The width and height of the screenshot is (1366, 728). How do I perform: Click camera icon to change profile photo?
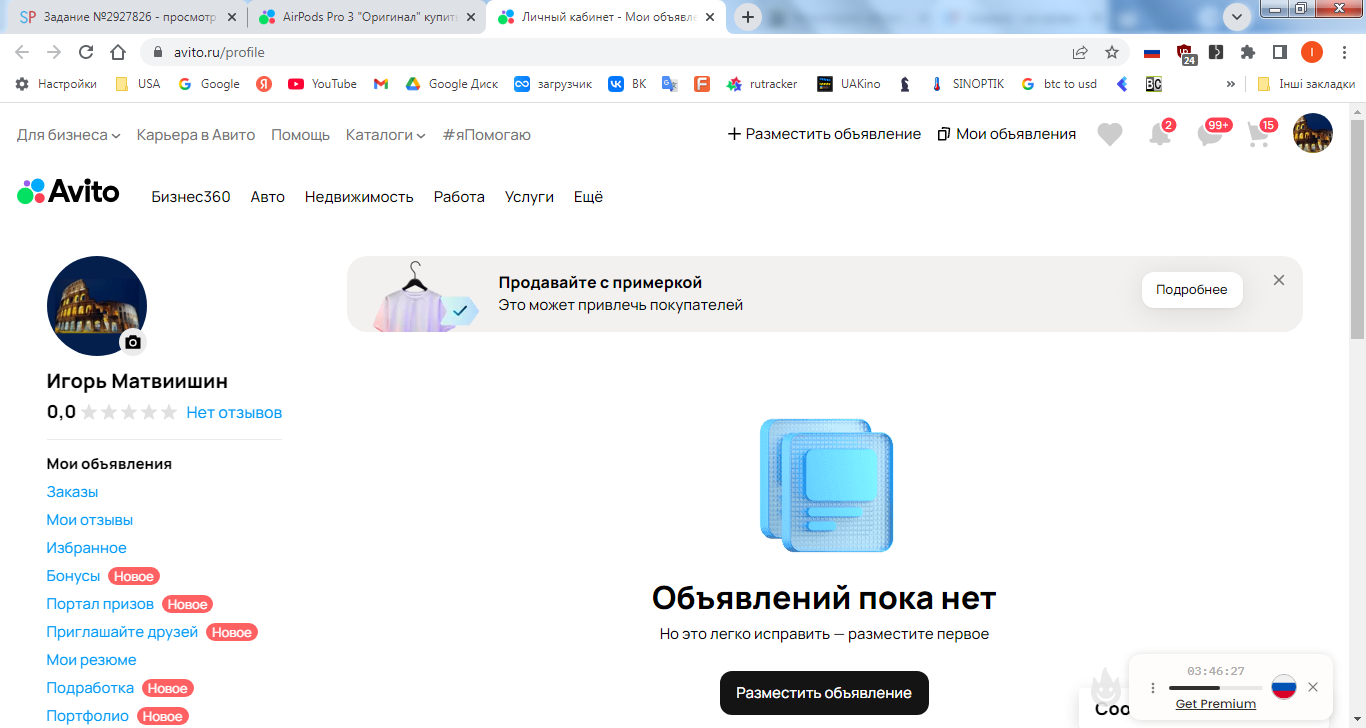(133, 342)
